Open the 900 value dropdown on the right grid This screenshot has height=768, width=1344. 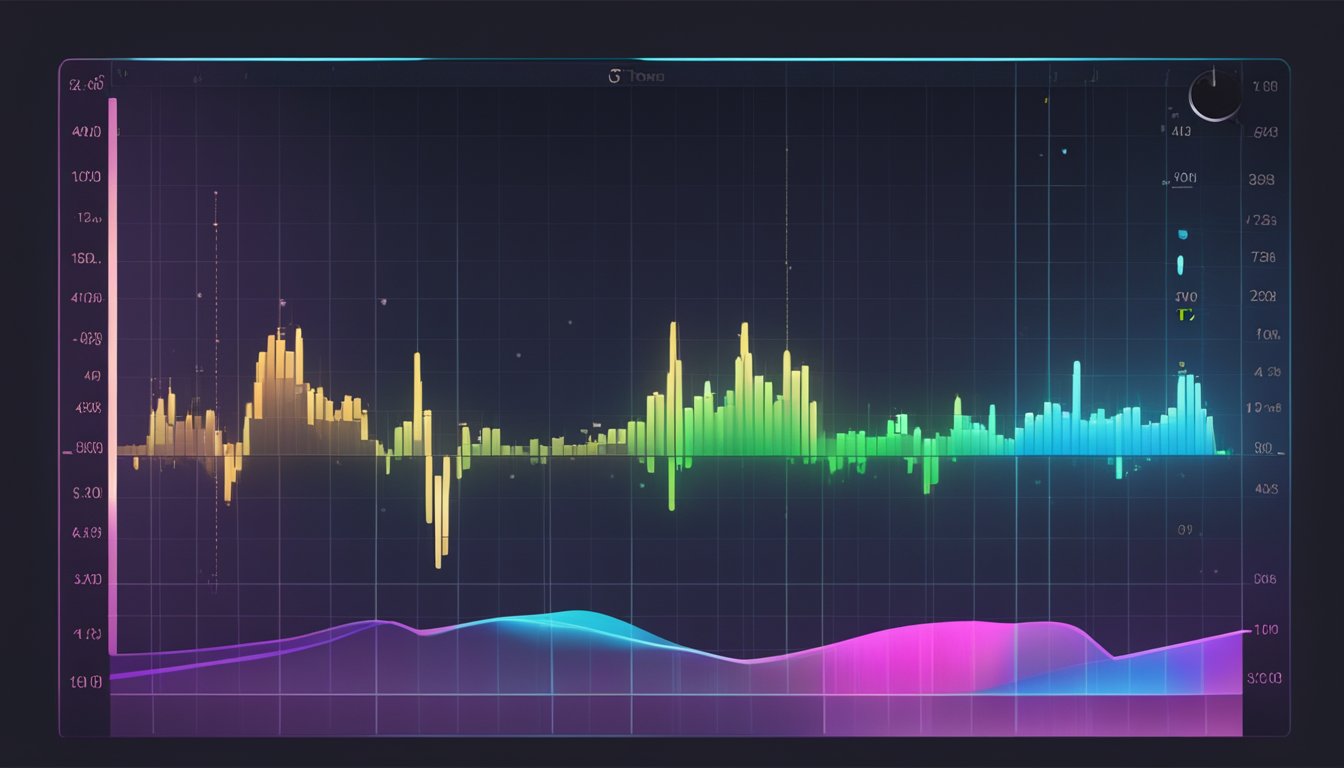(1183, 176)
